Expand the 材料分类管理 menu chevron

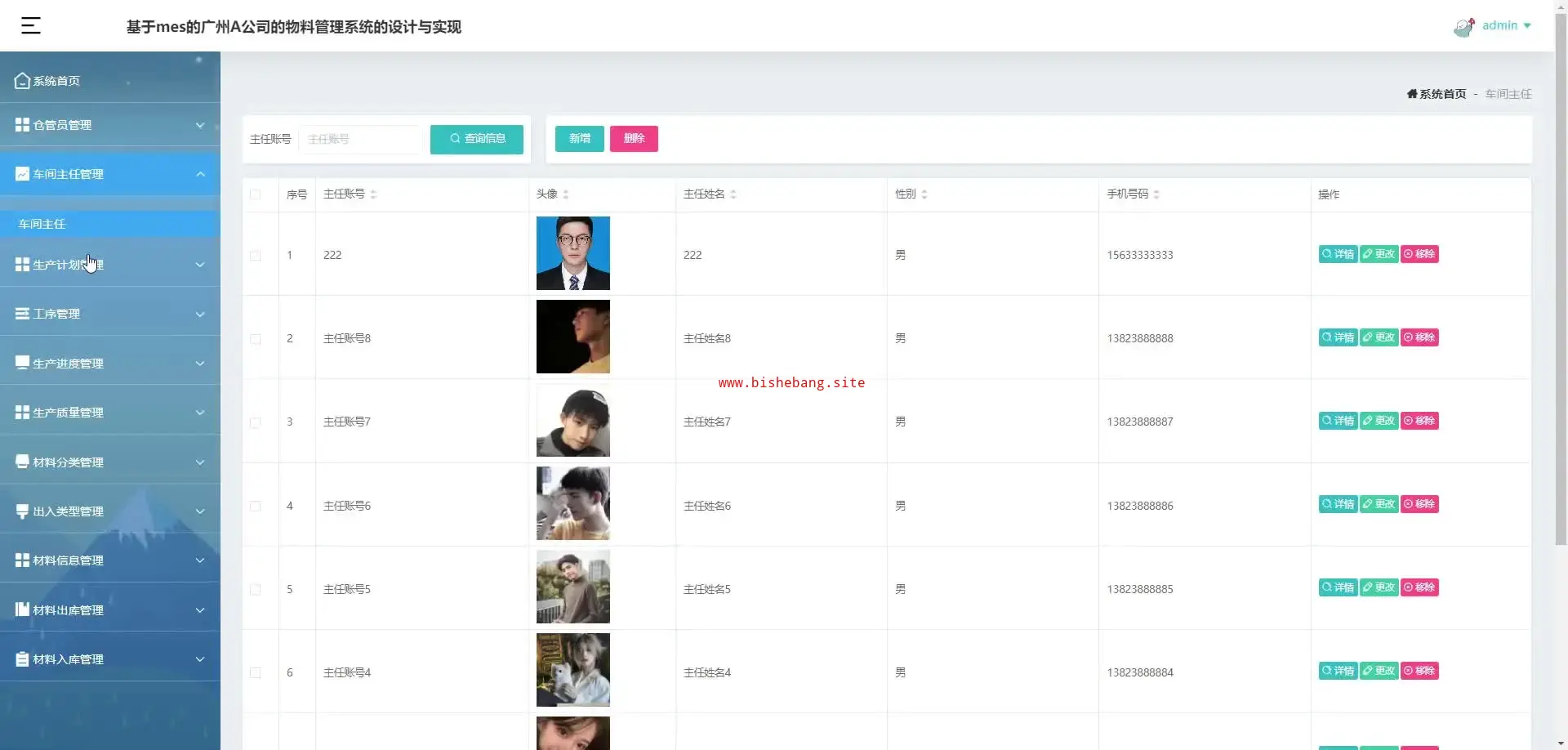[200, 462]
